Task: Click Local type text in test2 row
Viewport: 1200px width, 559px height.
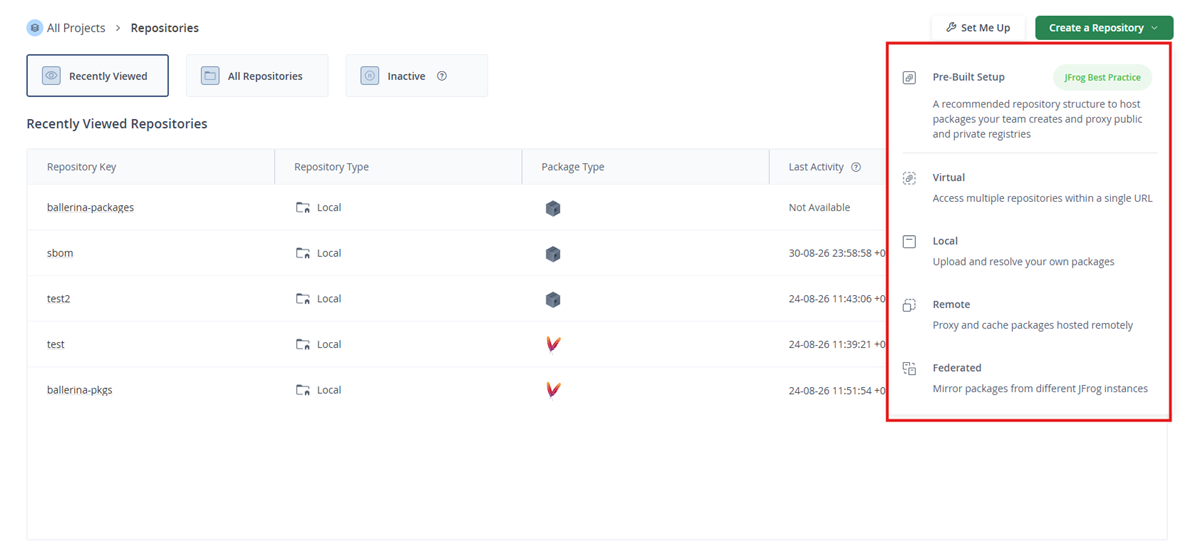Action: tap(329, 299)
